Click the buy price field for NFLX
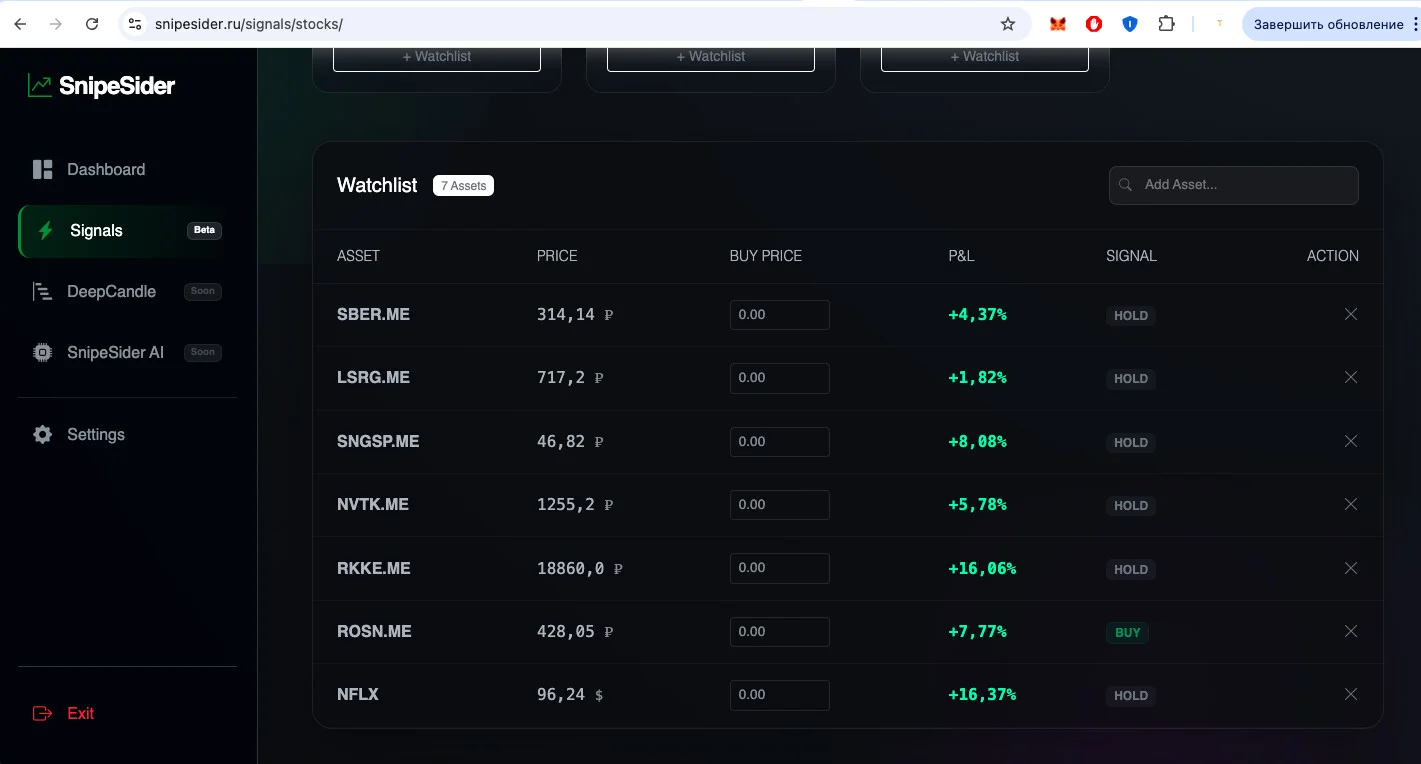1421x764 pixels. pyautogui.click(x=780, y=695)
